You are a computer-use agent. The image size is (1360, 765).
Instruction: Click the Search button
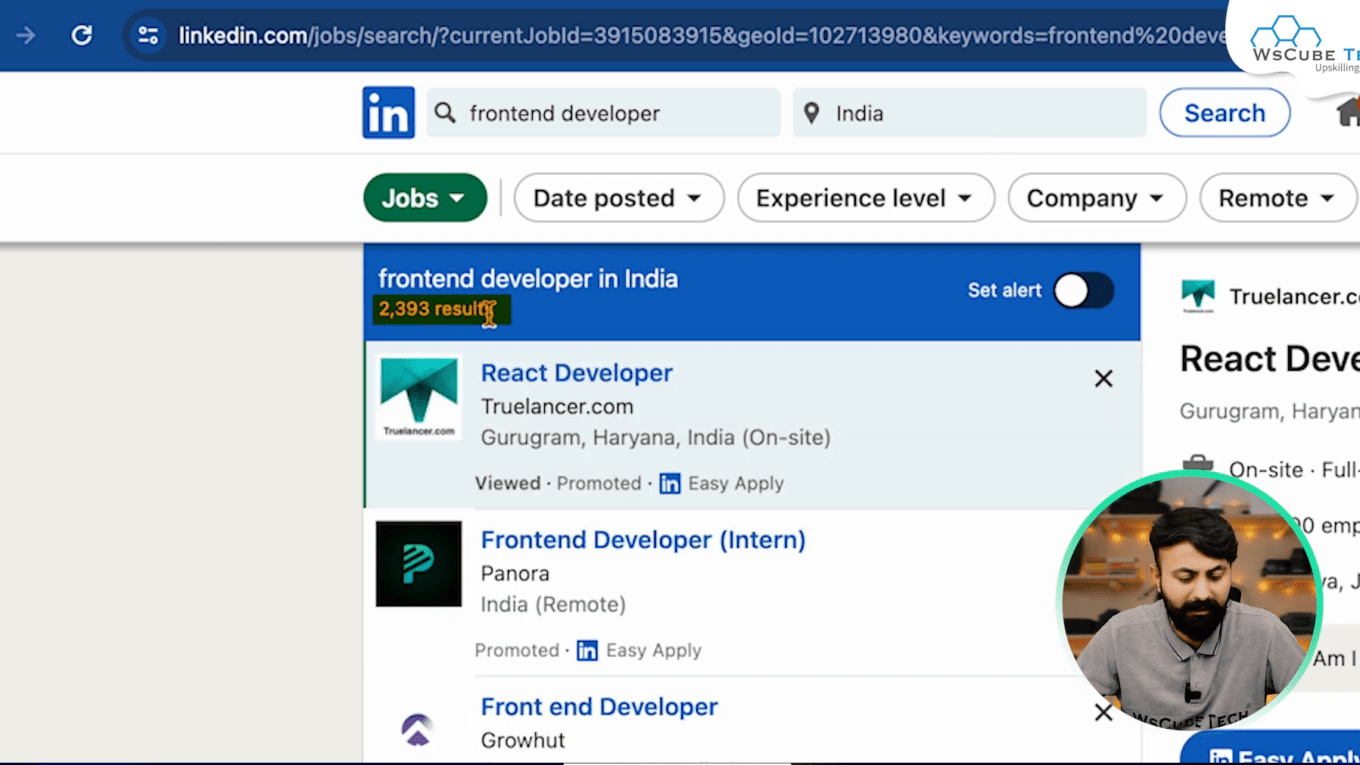(x=1225, y=113)
